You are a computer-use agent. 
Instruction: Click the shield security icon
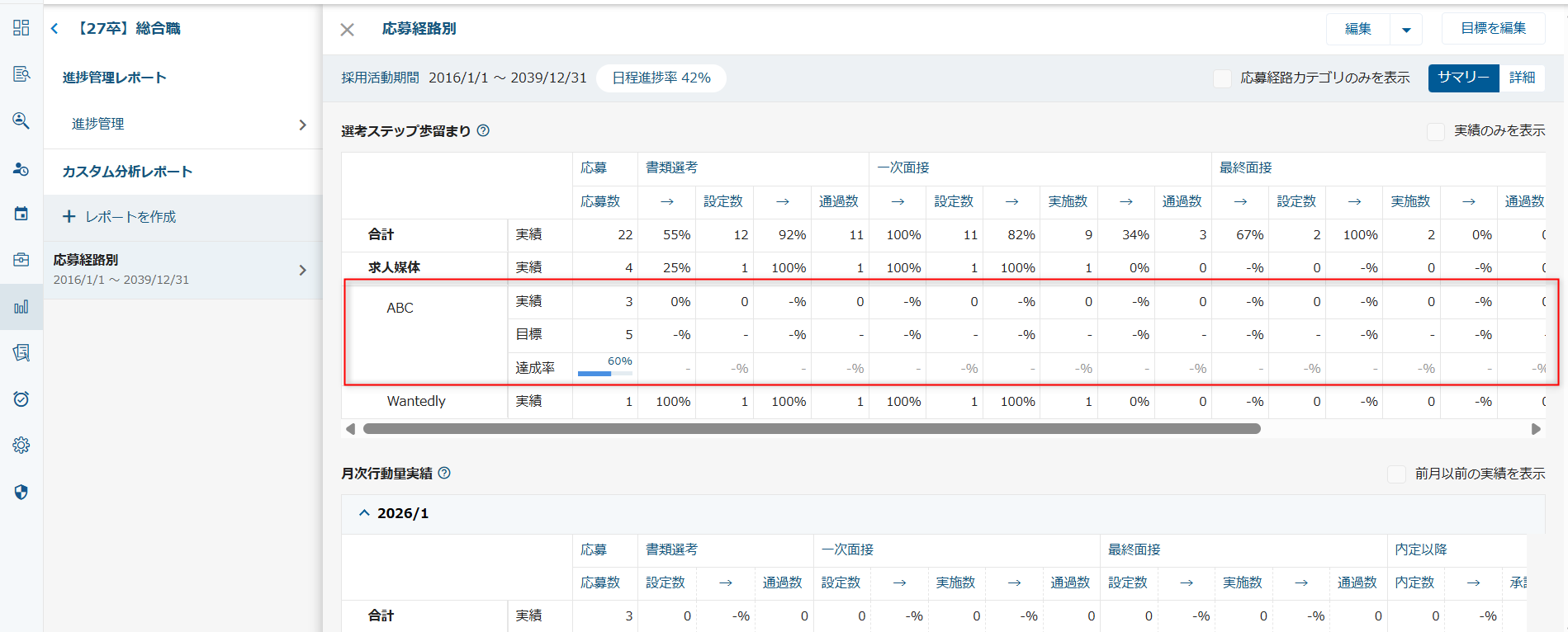(x=21, y=493)
